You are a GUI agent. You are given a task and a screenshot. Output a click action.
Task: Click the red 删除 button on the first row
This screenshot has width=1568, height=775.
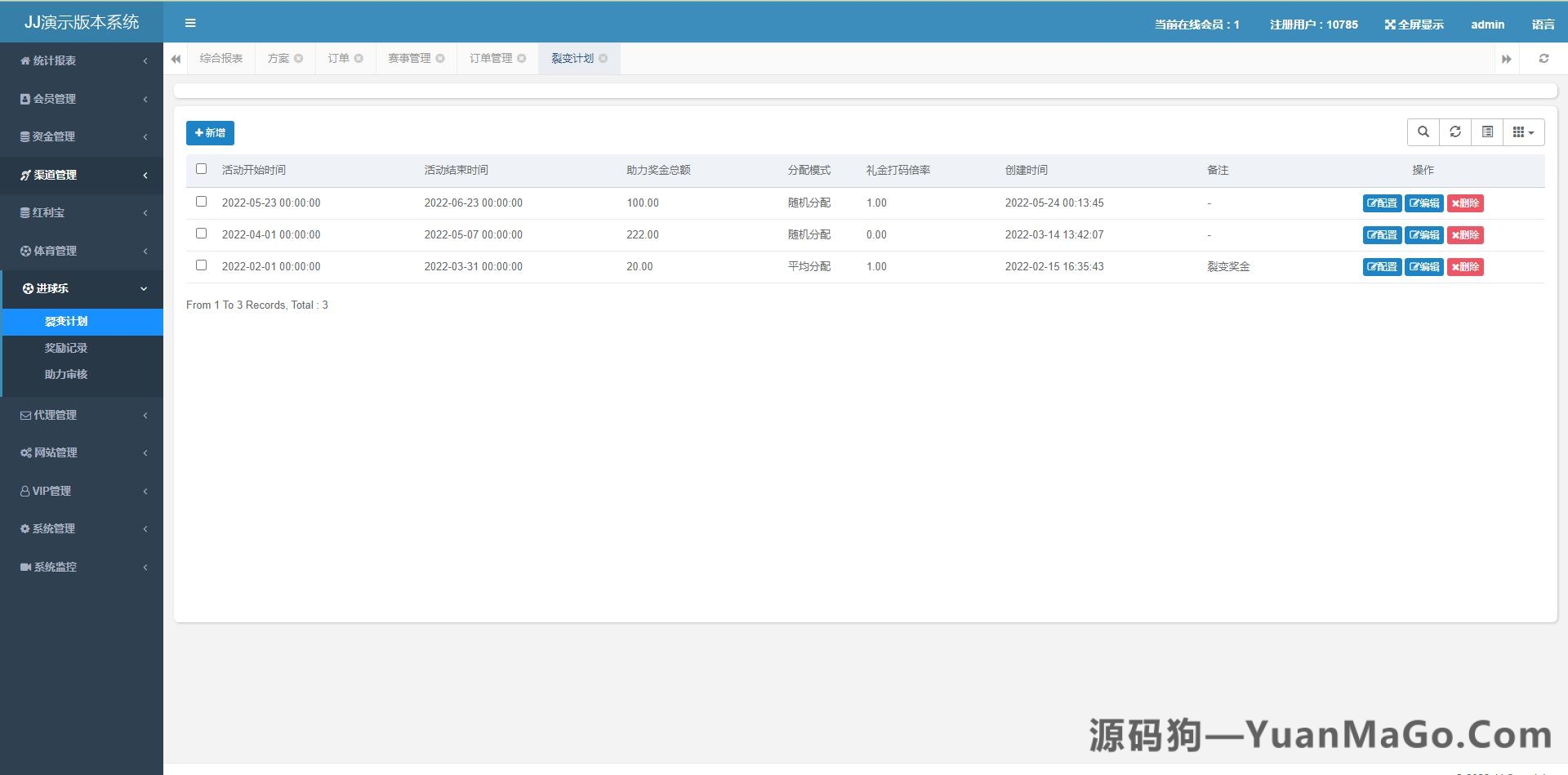[1465, 203]
